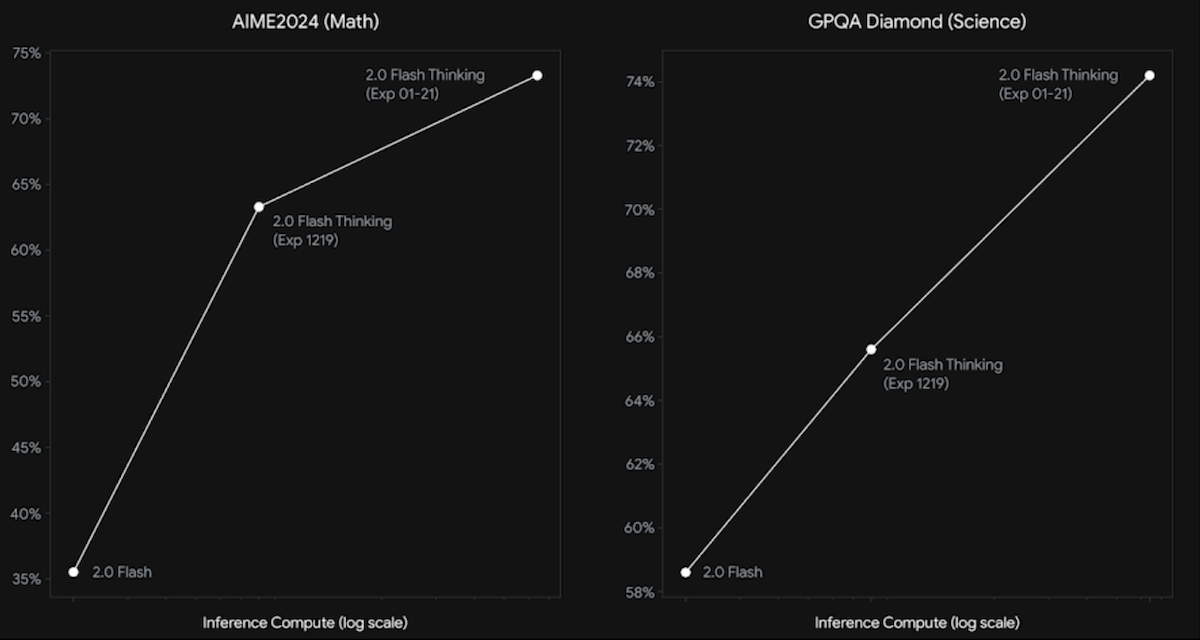The image size is (1200, 640).
Task: Click the 2.0 Flash data point on the GPQA Diamond chart
Action: point(686,572)
